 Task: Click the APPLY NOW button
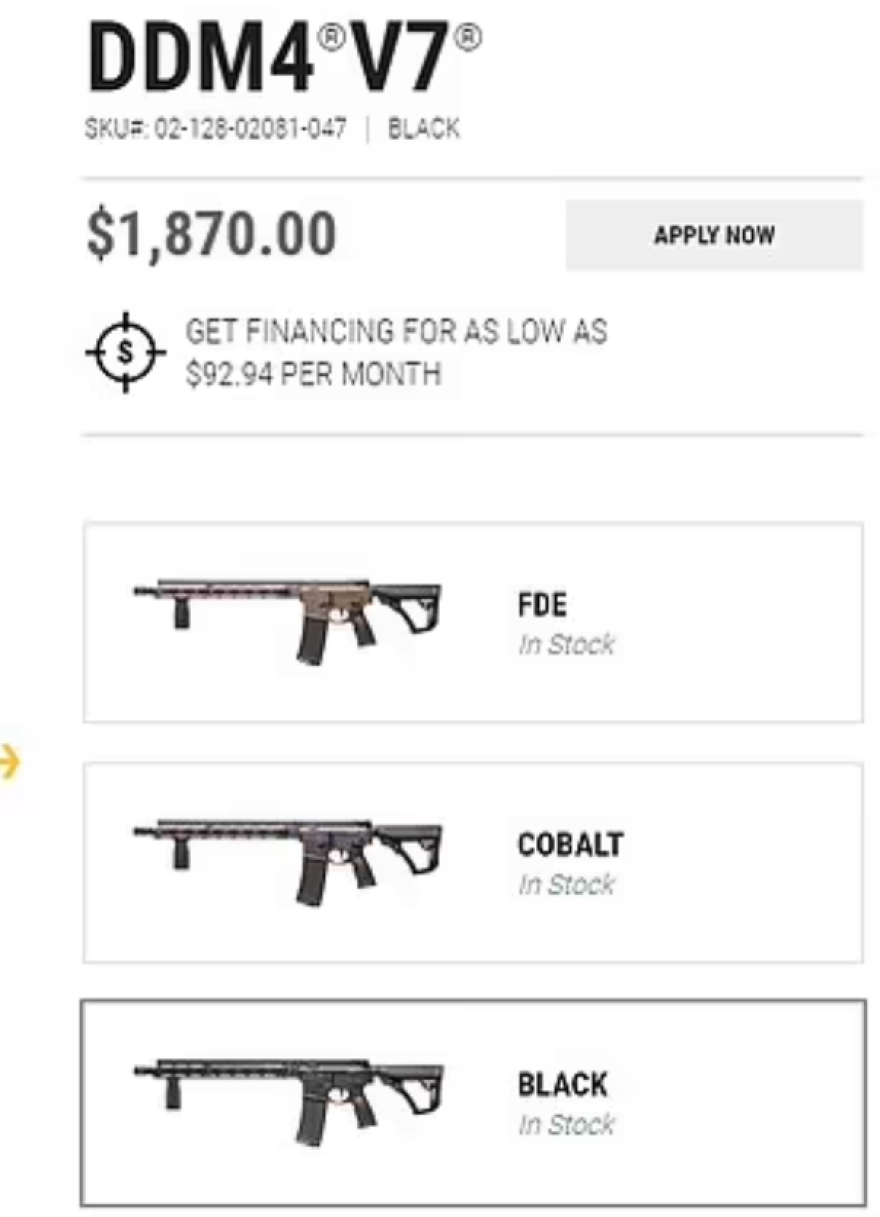(714, 236)
